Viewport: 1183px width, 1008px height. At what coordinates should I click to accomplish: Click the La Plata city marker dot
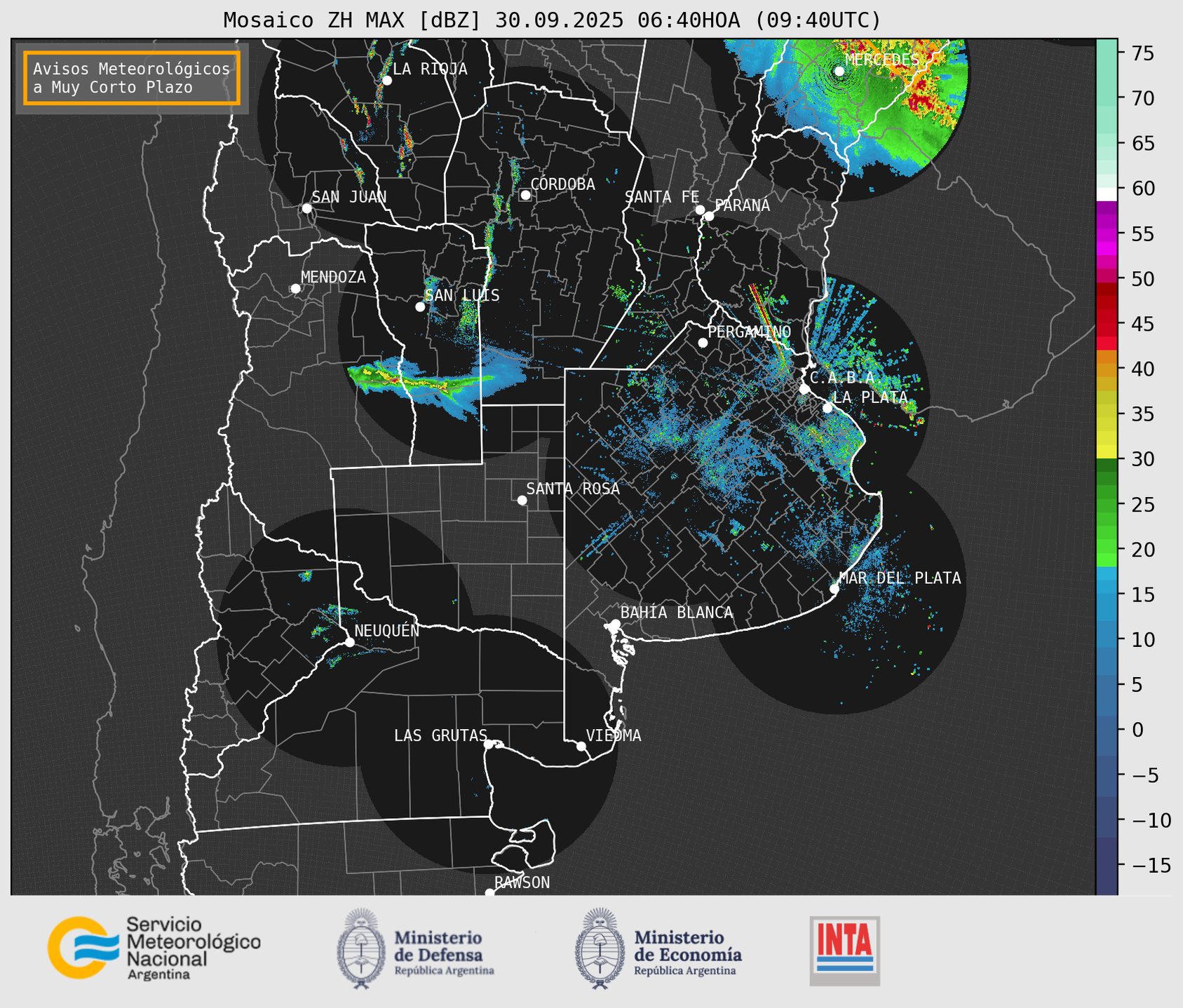(x=827, y=408)
